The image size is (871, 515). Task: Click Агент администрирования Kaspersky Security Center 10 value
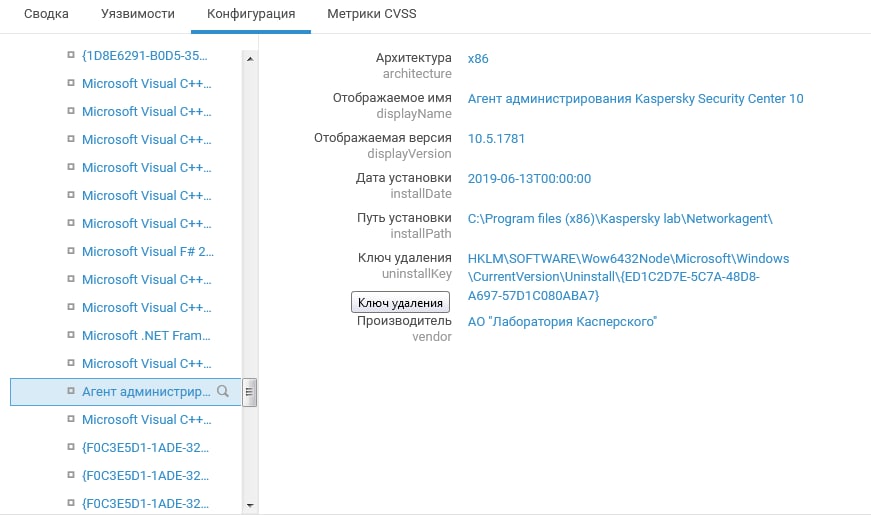point(635,98)
